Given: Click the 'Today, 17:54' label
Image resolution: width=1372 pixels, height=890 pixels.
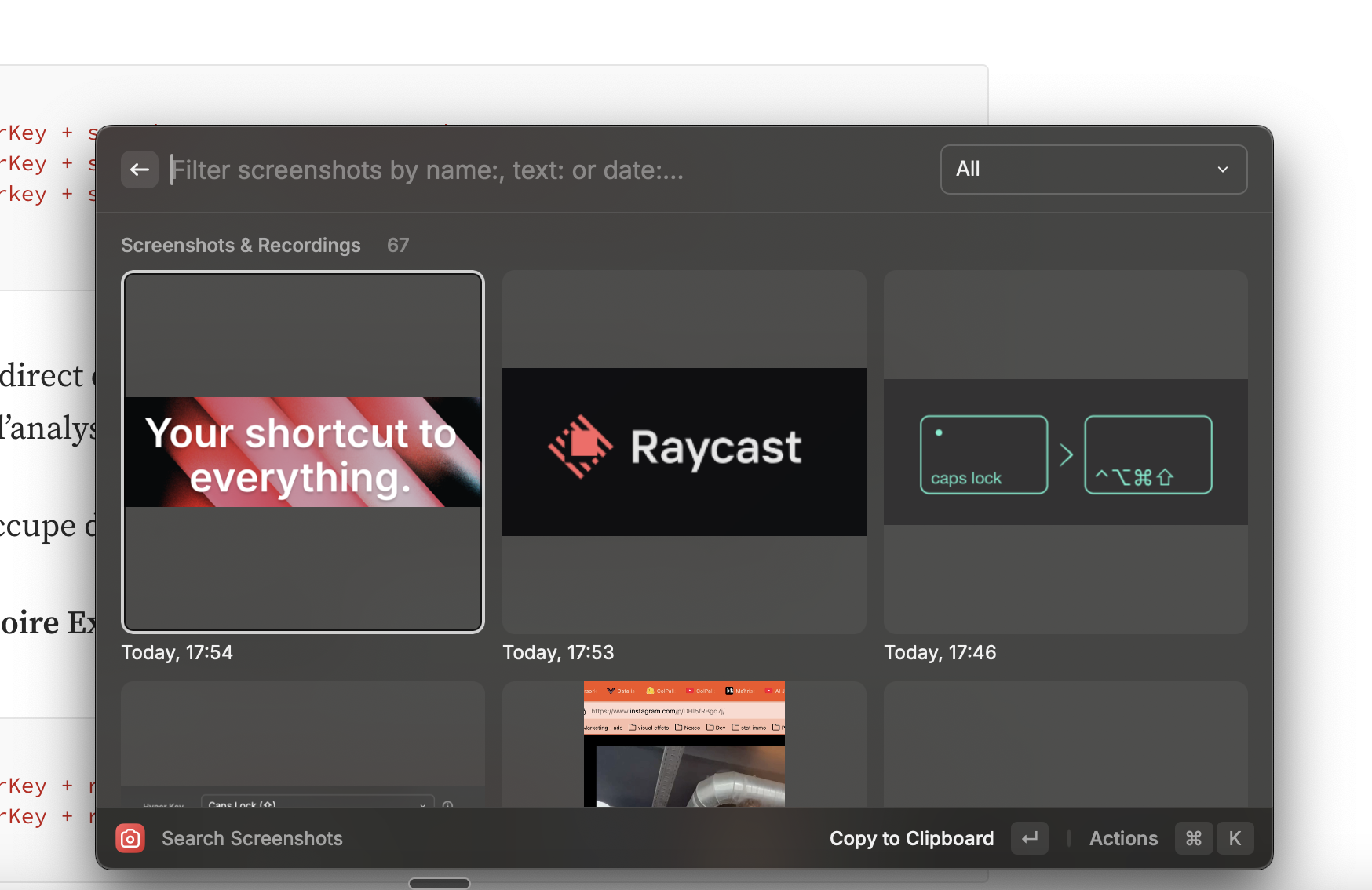Looking at the screenshot, I should pyautogui.click(x=177, y=652).
